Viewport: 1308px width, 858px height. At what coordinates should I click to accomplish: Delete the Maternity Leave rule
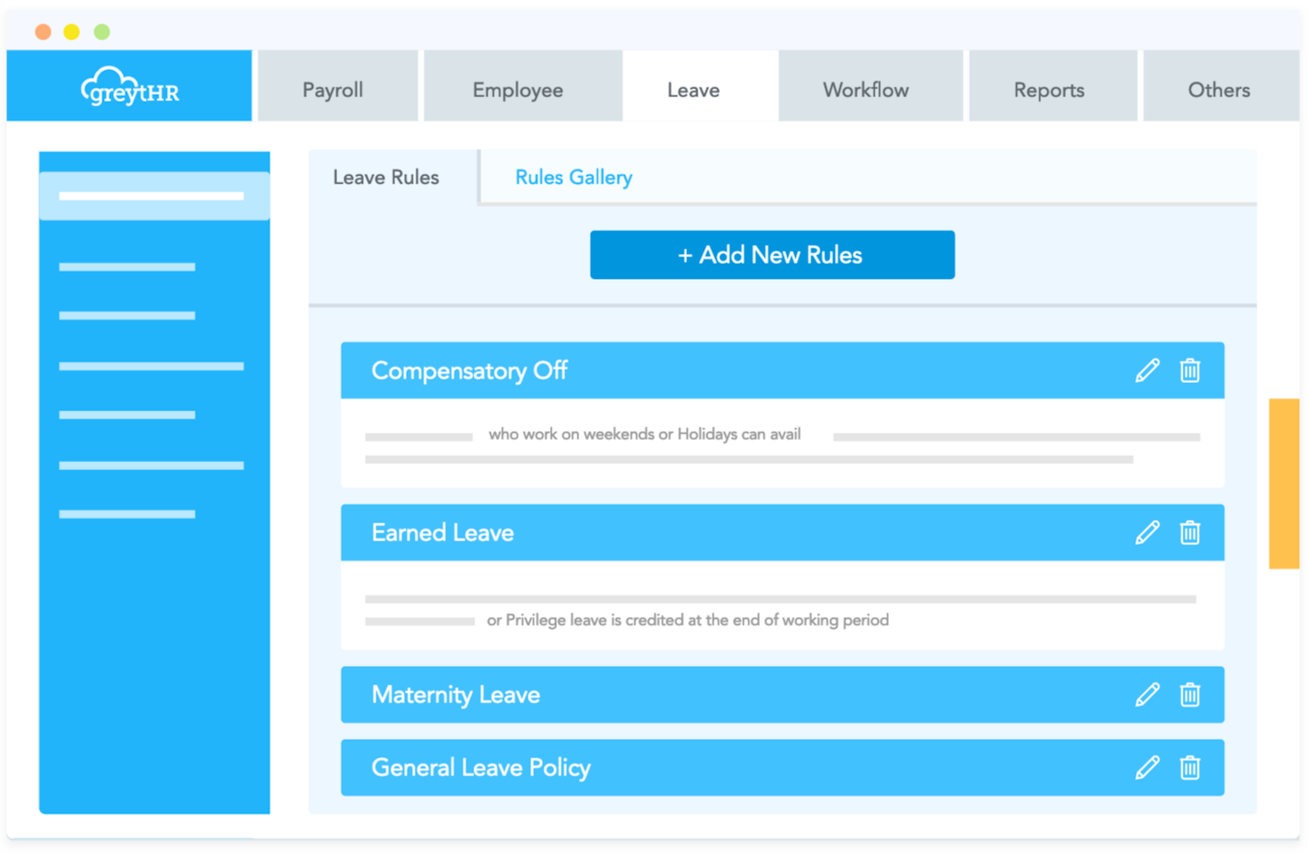(1190, 694)
